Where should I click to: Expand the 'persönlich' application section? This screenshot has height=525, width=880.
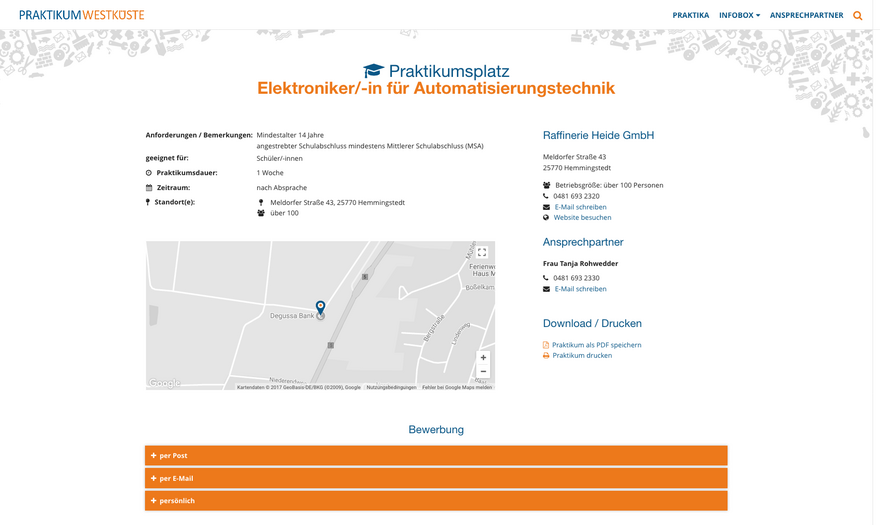pos(436,500)
